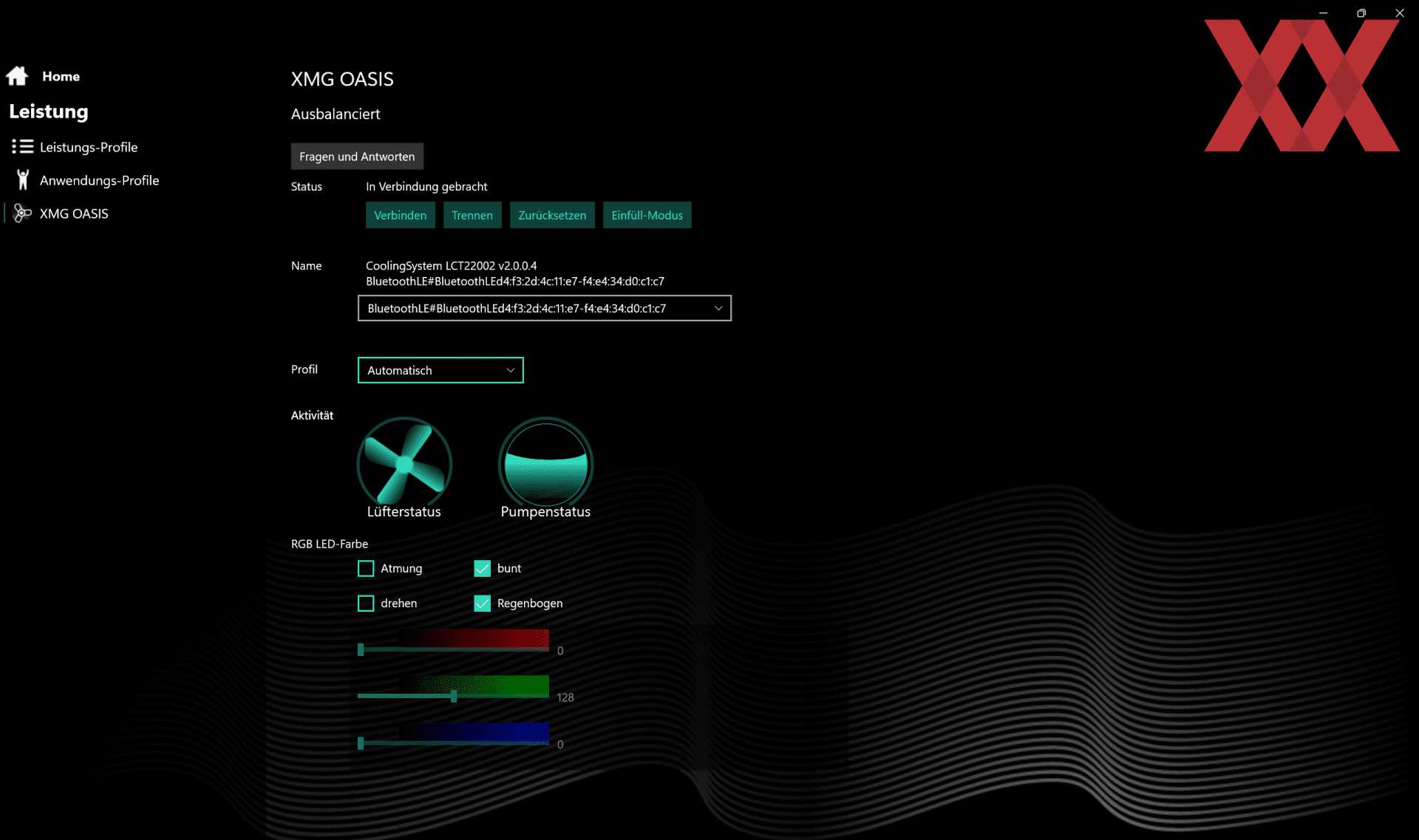Image resolution: width=1419 pixels, height=840 pixels.
Task: Click the Trennen button
Action: [472, 215]
